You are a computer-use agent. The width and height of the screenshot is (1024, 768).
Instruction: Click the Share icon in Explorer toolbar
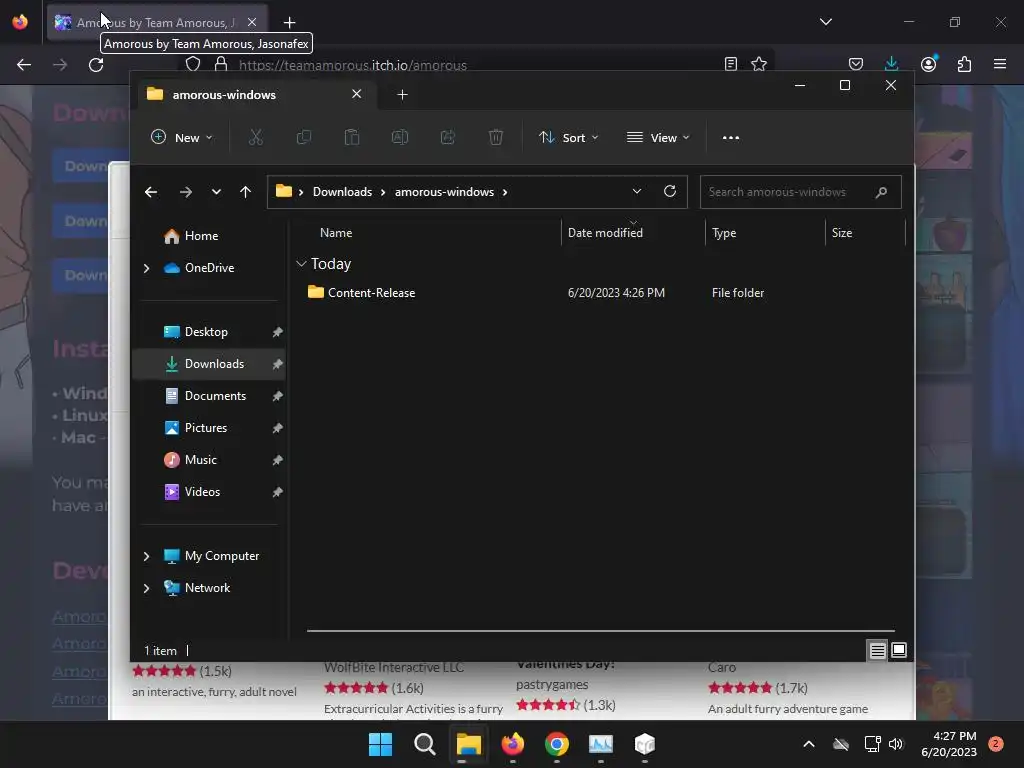[x=448, y=137]
